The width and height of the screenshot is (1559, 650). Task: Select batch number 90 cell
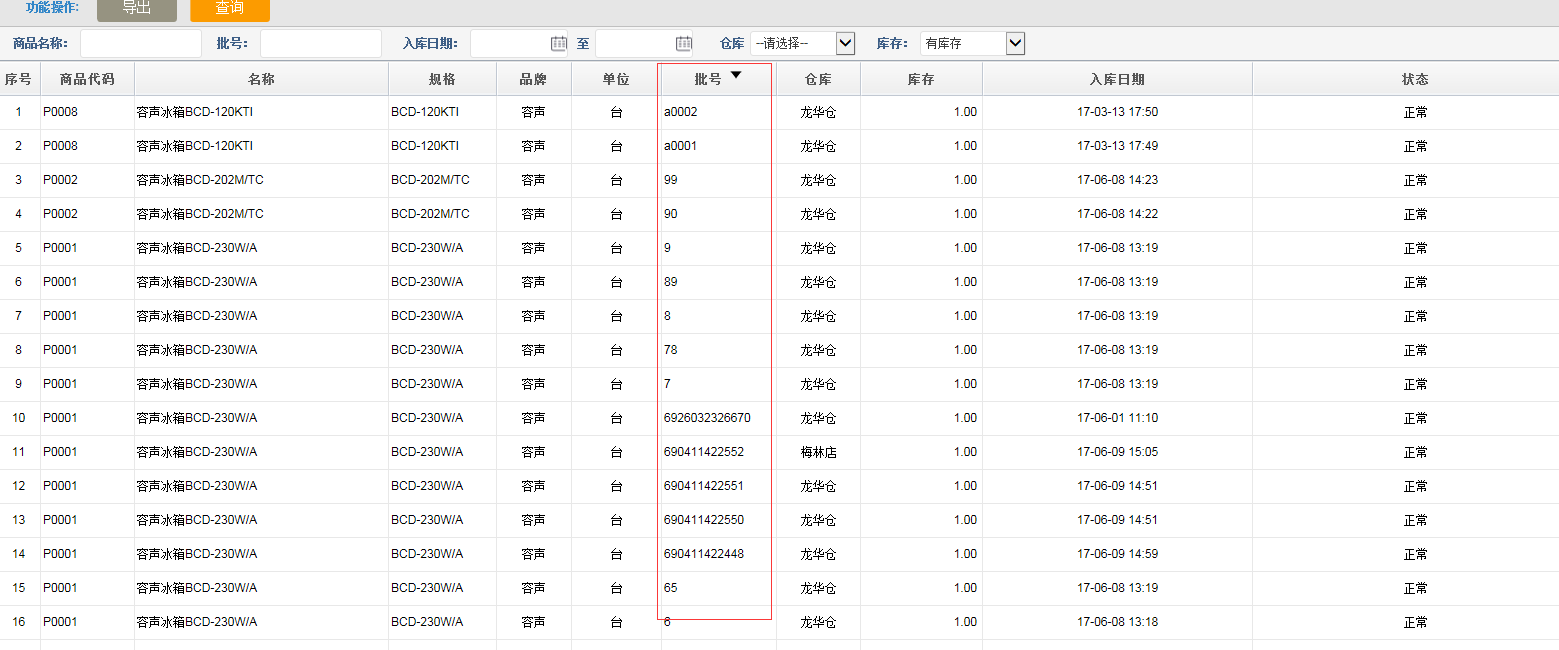click(671, 214)
